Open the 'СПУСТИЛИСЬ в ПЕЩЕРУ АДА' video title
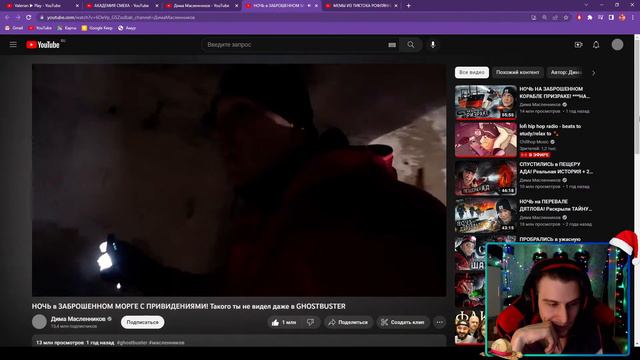Image resolution: width=640 pixels, height=360 pixels. (556, 168)
